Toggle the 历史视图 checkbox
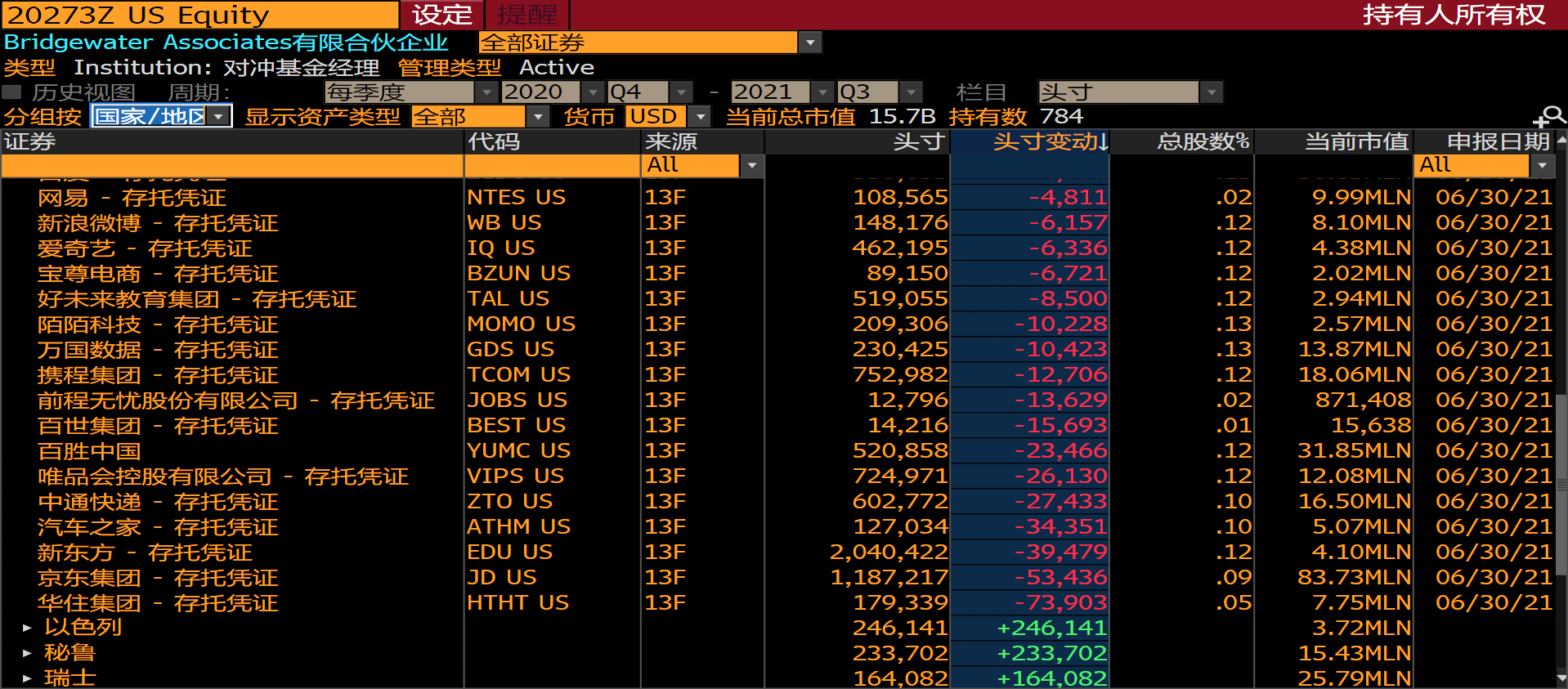The height and width of the screenshot is (689, 1568). pos(11,92)
